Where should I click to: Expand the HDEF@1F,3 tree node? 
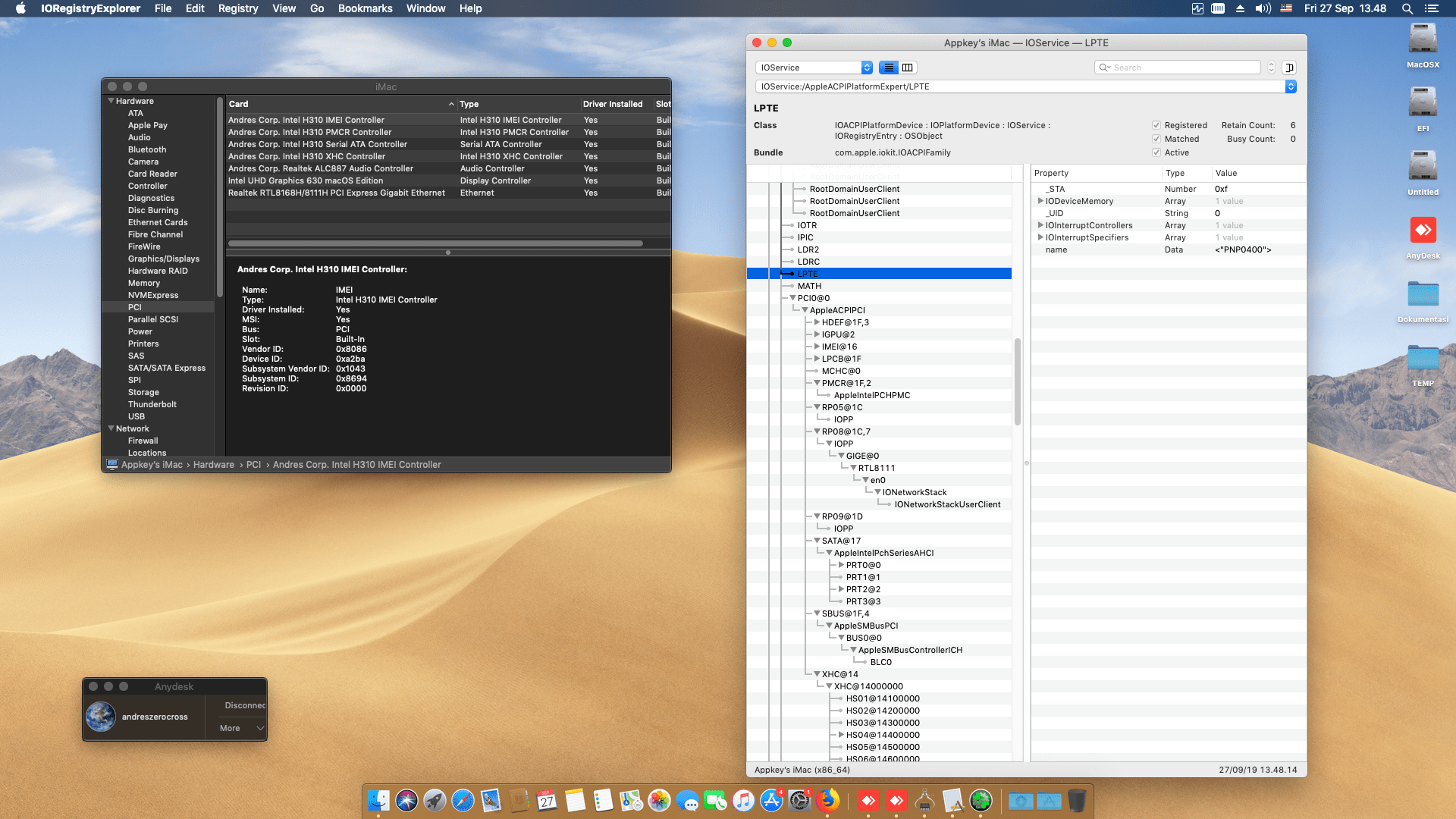(817, 322)
